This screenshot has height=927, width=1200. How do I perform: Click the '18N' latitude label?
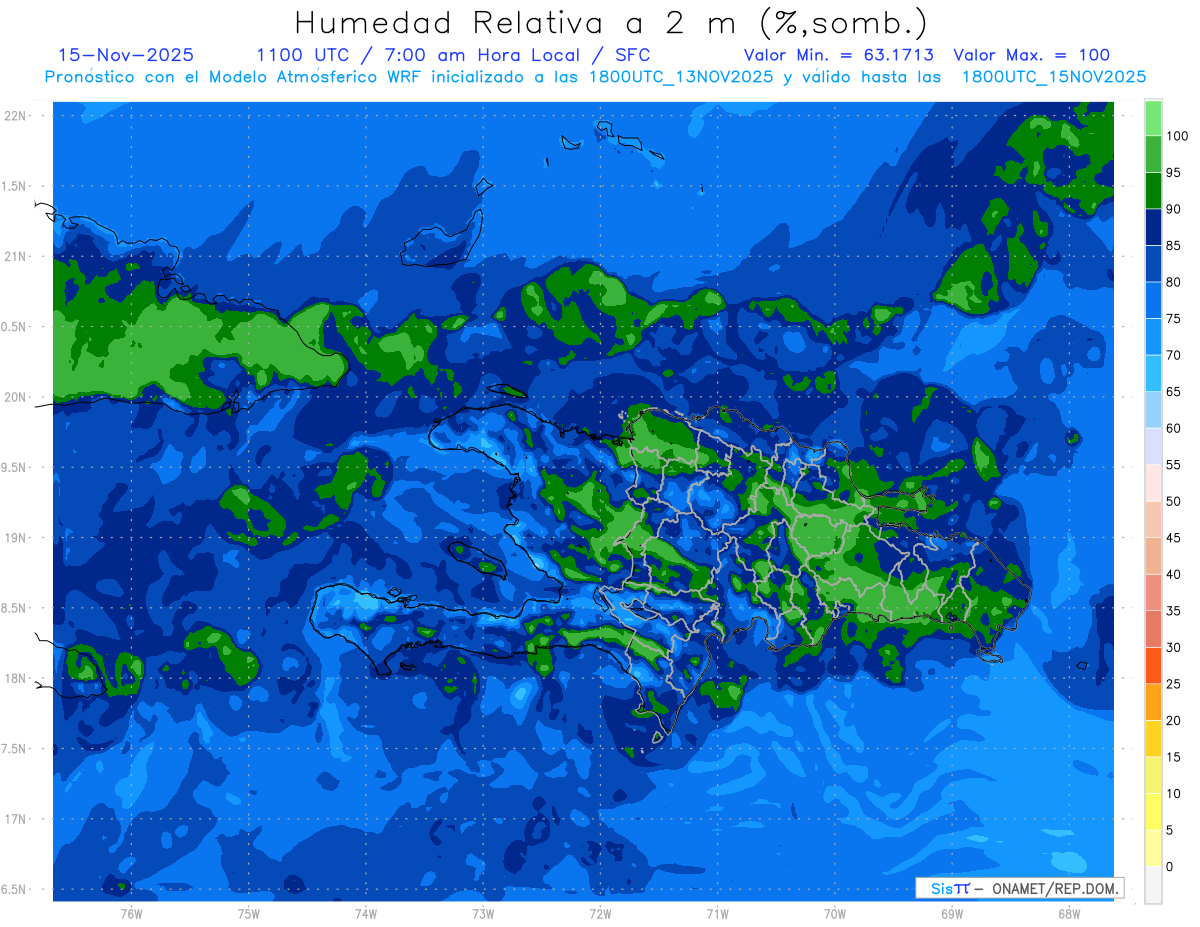point(14,678)
